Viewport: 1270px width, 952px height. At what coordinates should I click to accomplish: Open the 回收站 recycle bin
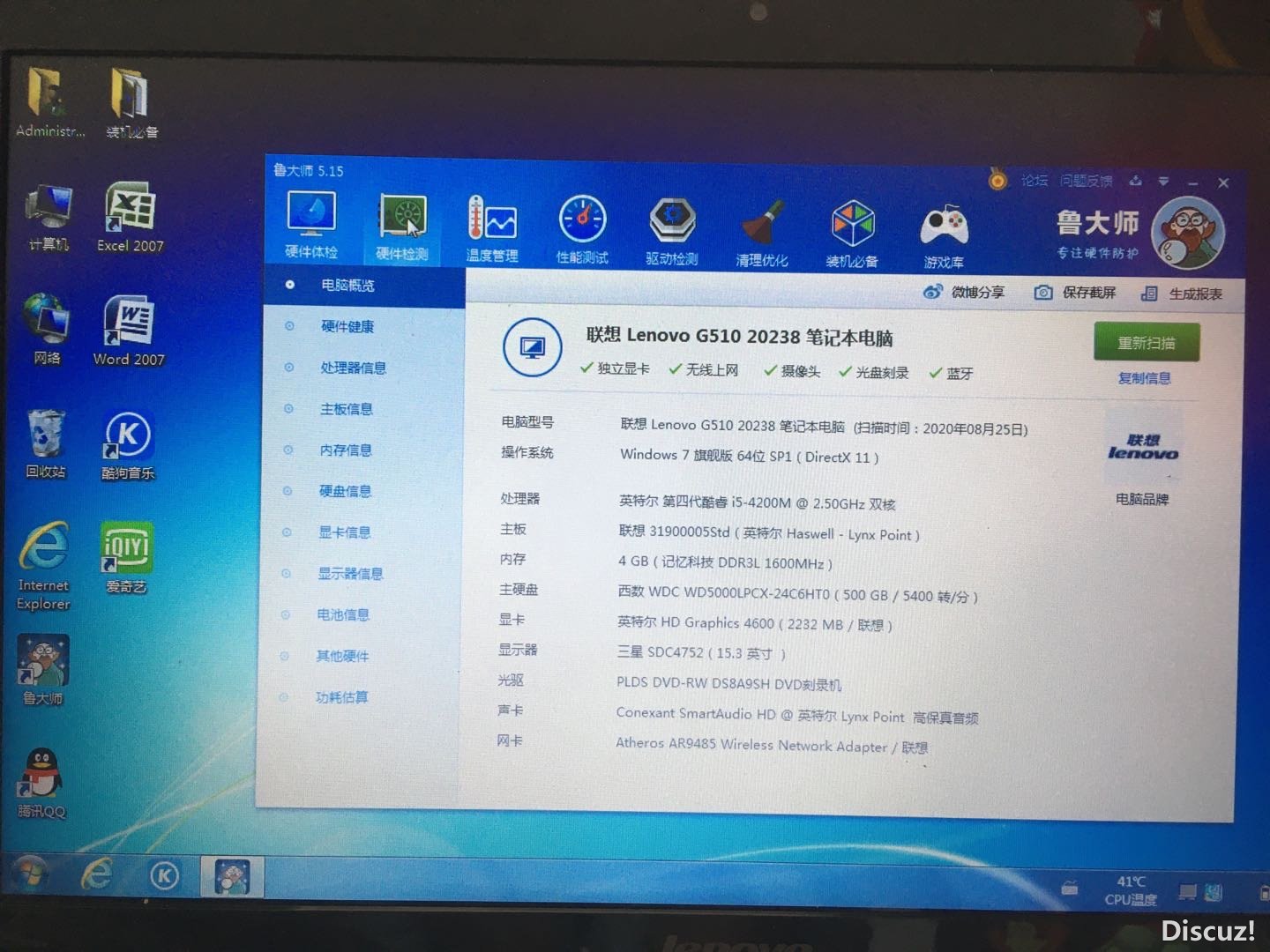pyautogui.click(x=45, y=443)
